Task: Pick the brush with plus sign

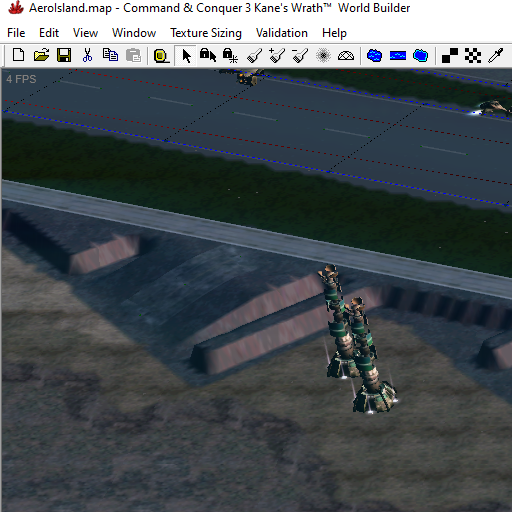Action: click(277, 55)
